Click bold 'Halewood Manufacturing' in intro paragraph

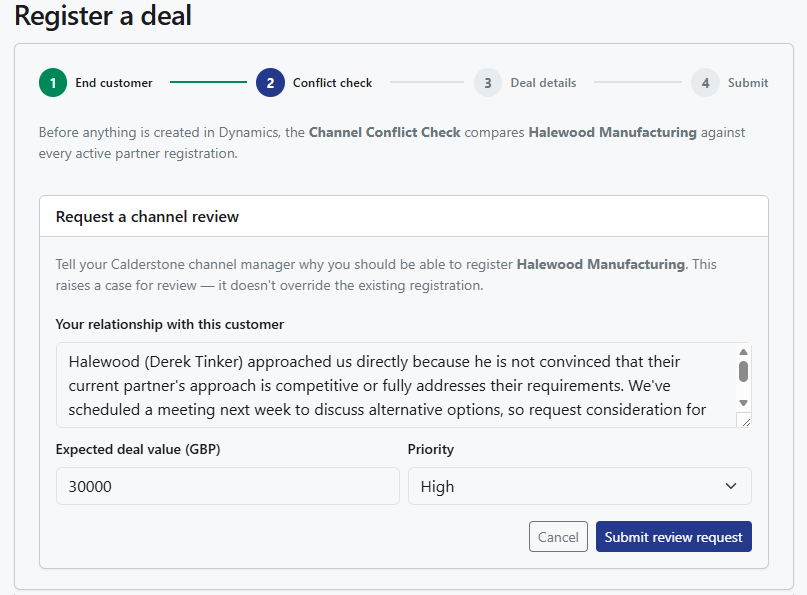(x=612, y=132)
